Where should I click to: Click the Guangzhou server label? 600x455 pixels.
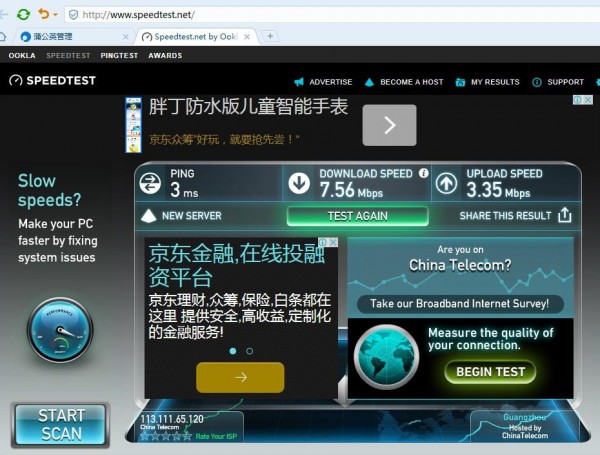pos(525,417)
